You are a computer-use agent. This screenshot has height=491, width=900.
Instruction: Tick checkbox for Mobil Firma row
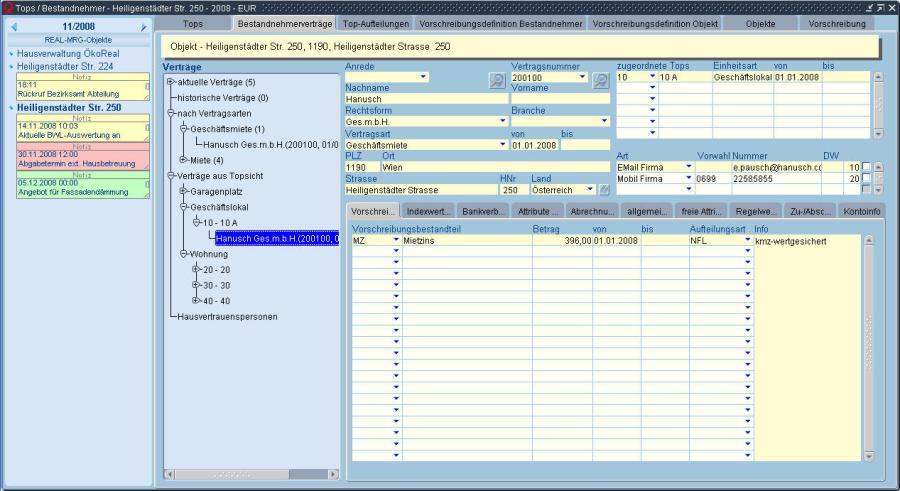tap(866, 179)
